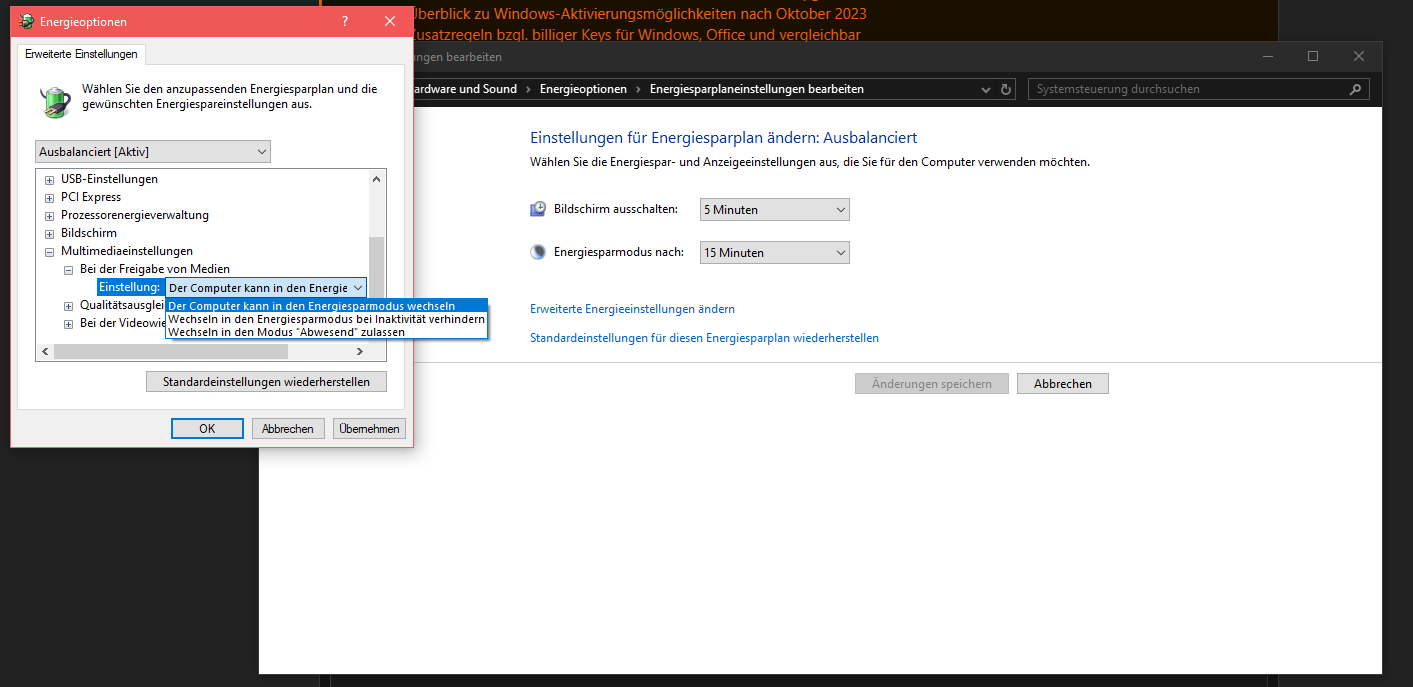The image size is (1413, 687).
Task: Click the search magnifier in Systemsteuerung
Action: coord(1356,89)
